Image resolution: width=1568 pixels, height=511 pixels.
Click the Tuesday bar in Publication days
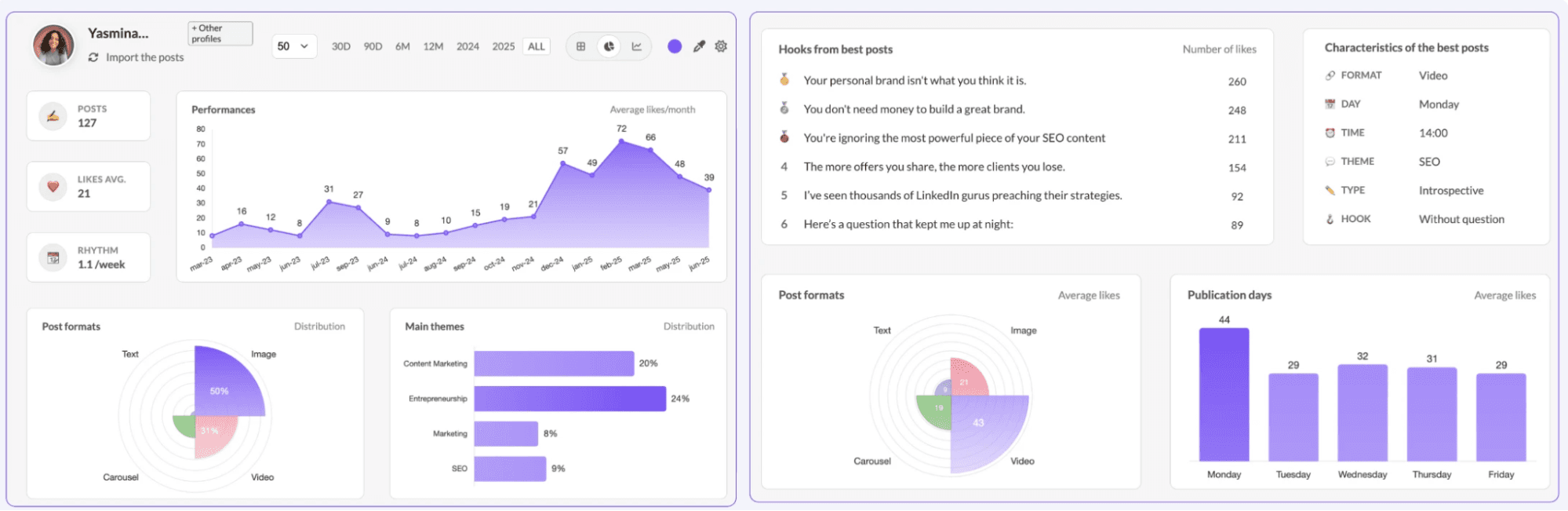pos(1293,417)
